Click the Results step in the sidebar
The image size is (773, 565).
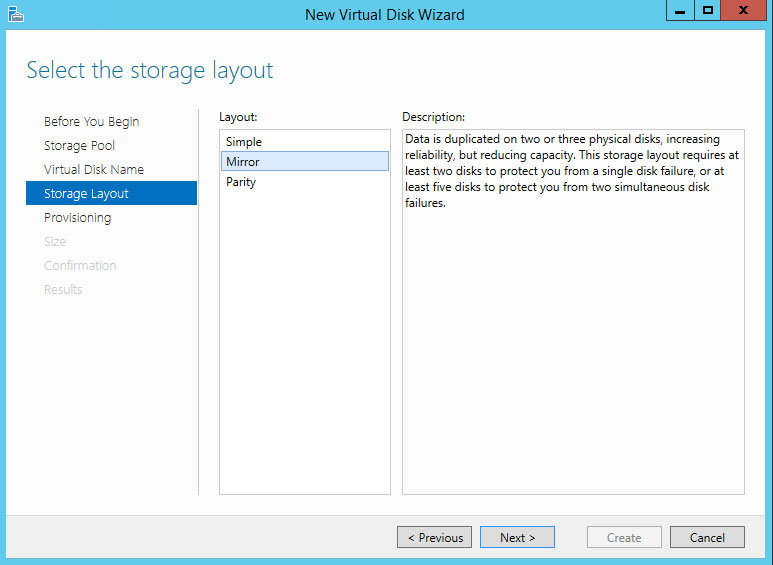63,290
